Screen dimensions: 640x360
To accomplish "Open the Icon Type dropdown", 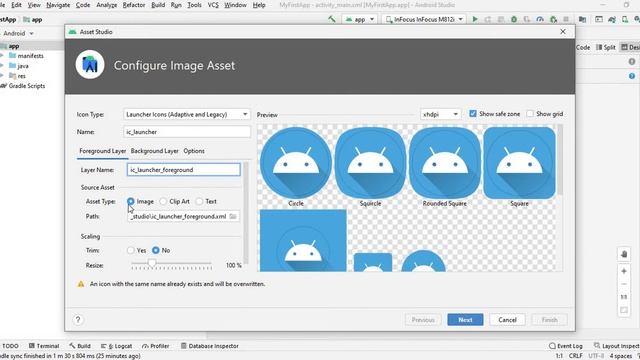I will tap(187, 115).
